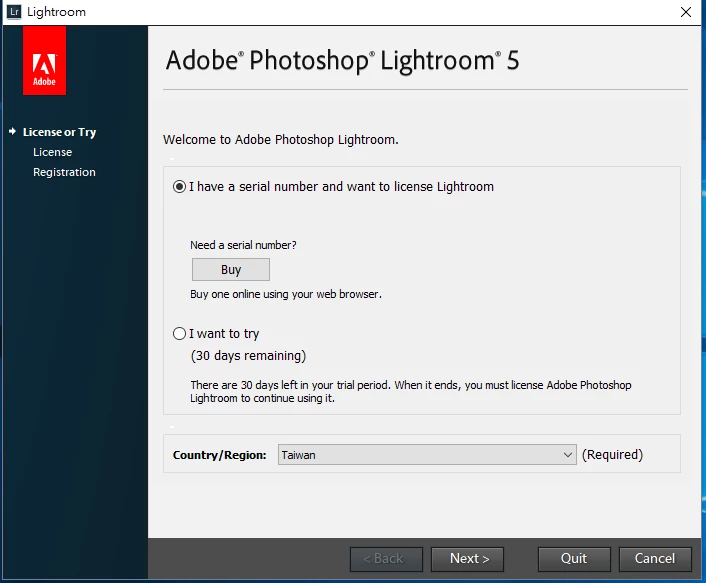This screenshot has height=583, width=706.
Task: Select the License step in sidebar
Action: [52, 152]
